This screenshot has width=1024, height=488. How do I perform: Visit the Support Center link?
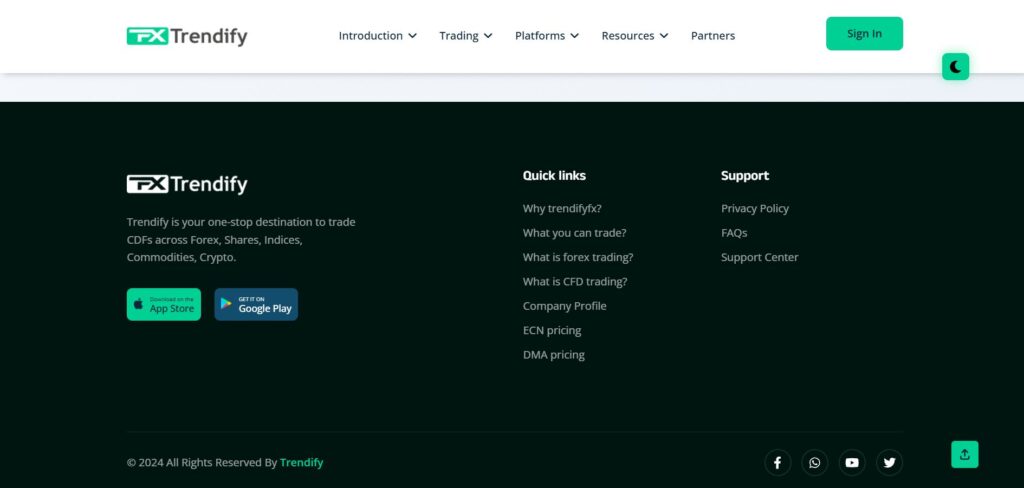tap(759, 257)
